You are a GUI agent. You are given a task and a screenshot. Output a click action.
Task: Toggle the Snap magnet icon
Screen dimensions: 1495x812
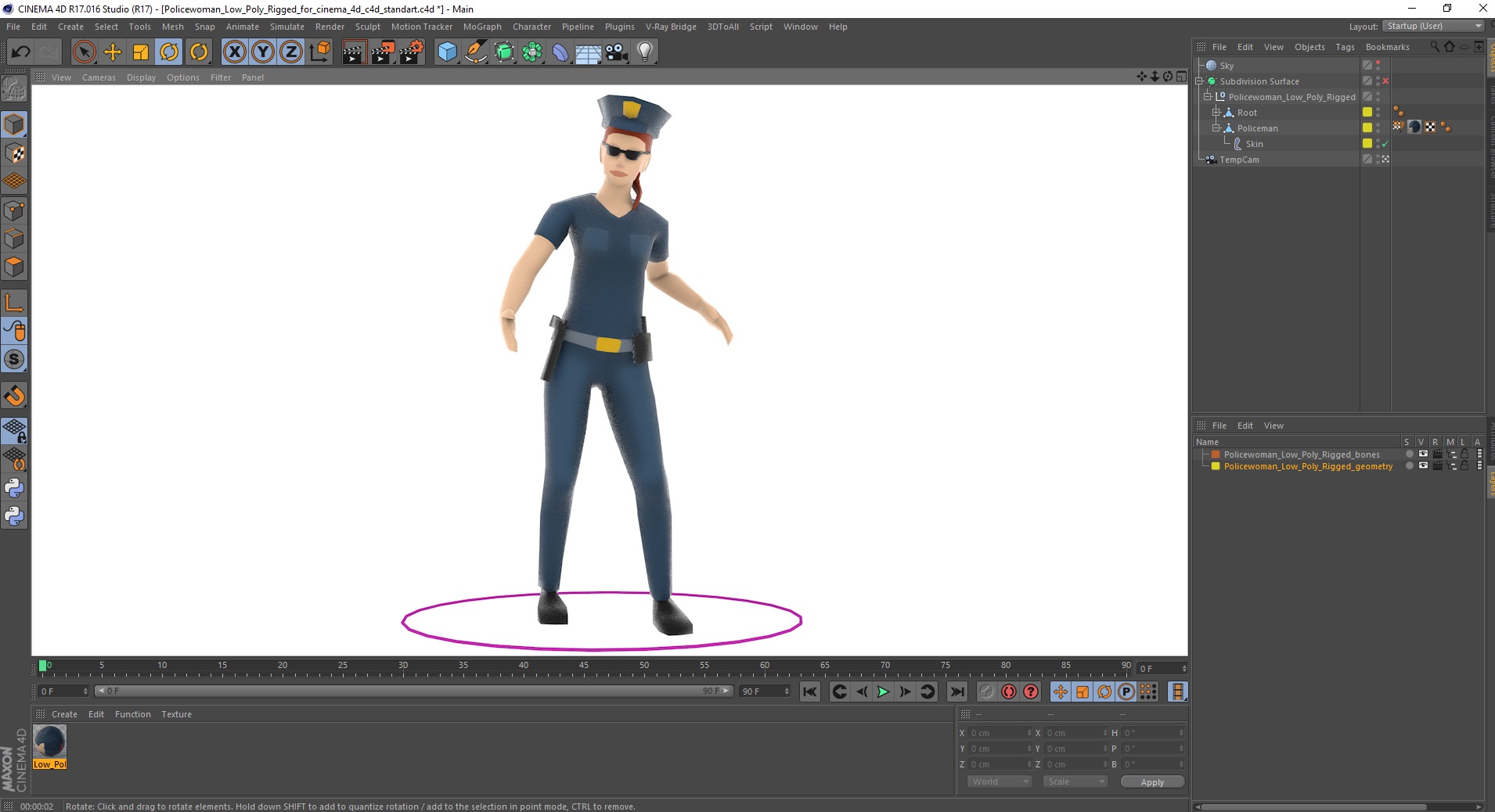point(14,396)
